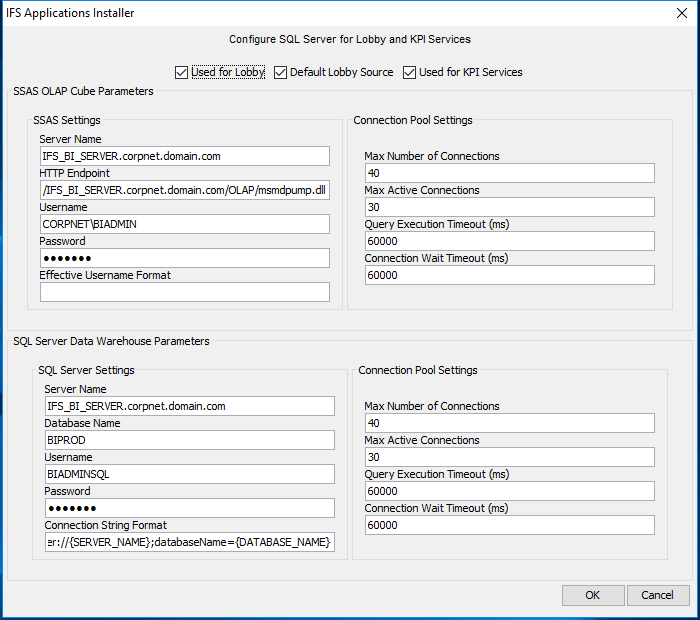
Task: Click the Database Name label
Action: pos(82,423)
